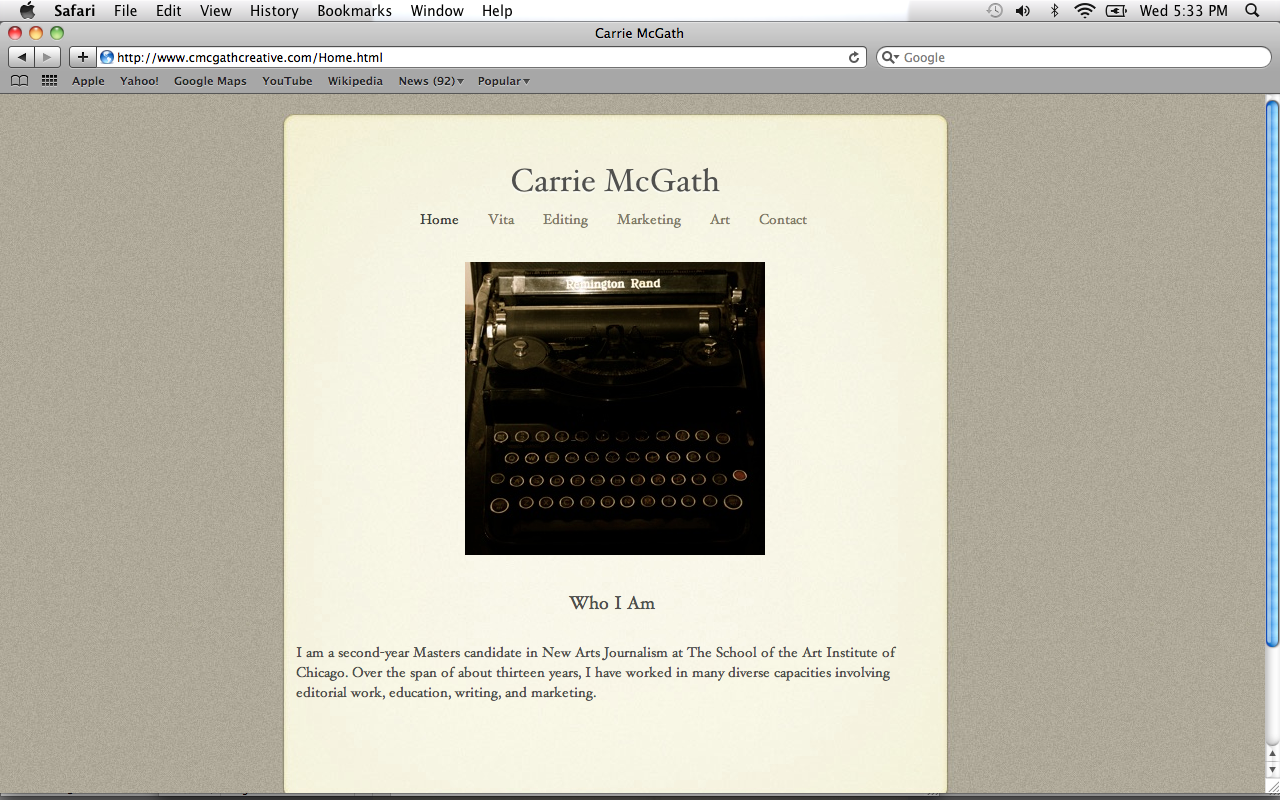The image size is (1280, 800).
Task: Click the volume speaker icon
Action: pyautogui.click(x=1023, y=11)
